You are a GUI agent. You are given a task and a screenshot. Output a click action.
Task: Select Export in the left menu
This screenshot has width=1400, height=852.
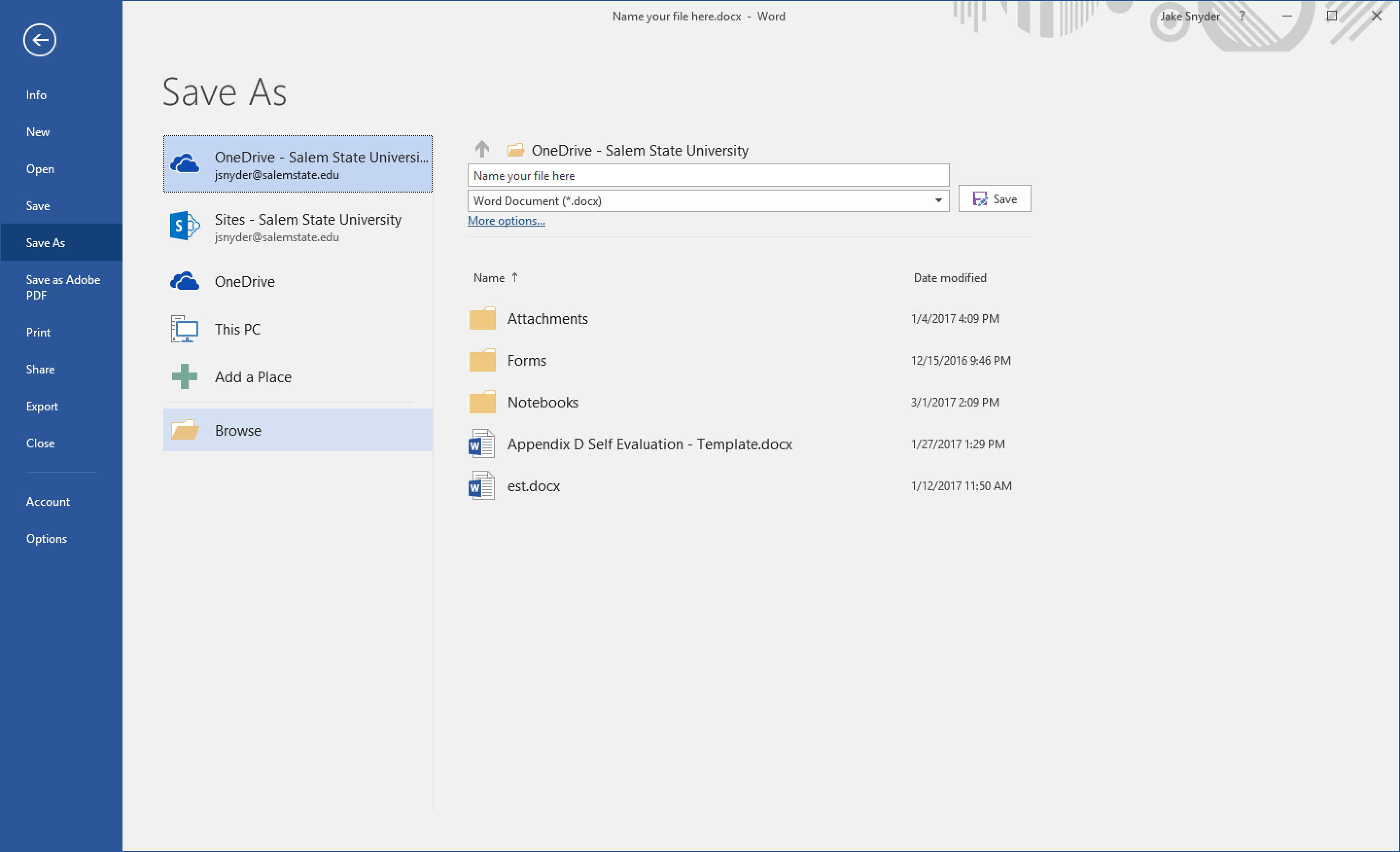42,407
